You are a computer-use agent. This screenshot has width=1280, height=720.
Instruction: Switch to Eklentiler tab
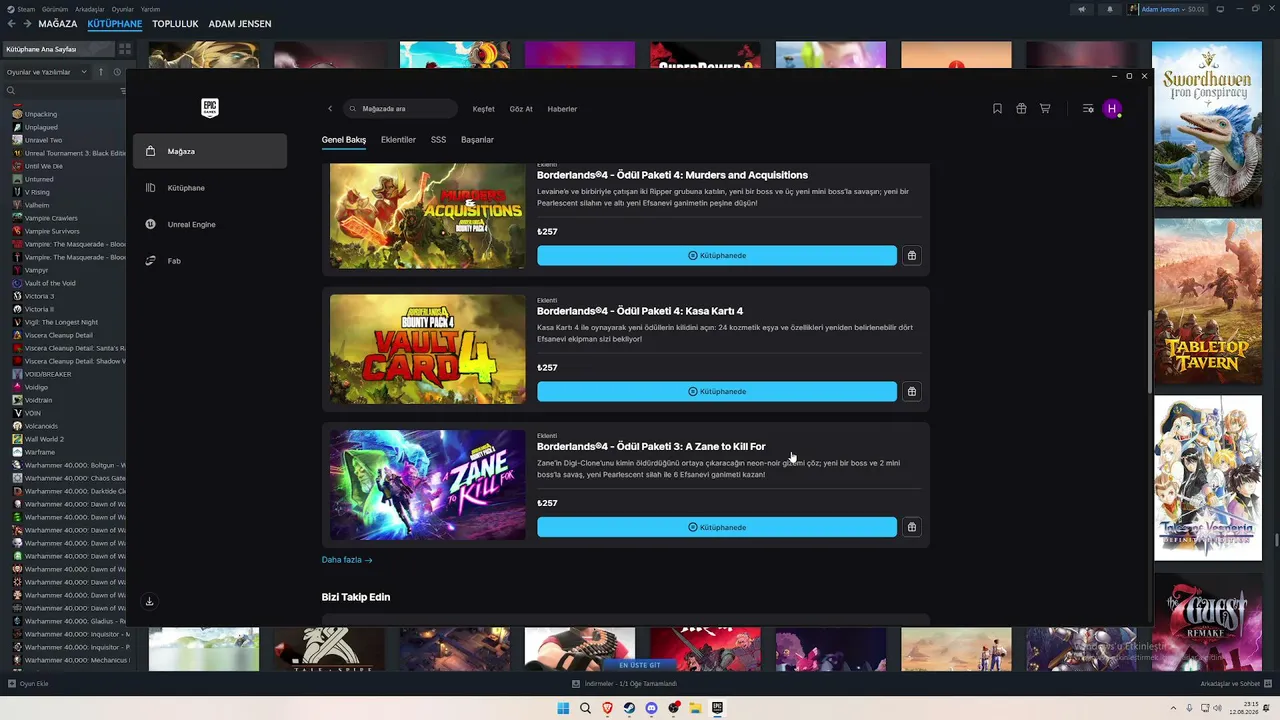[398, 140]
